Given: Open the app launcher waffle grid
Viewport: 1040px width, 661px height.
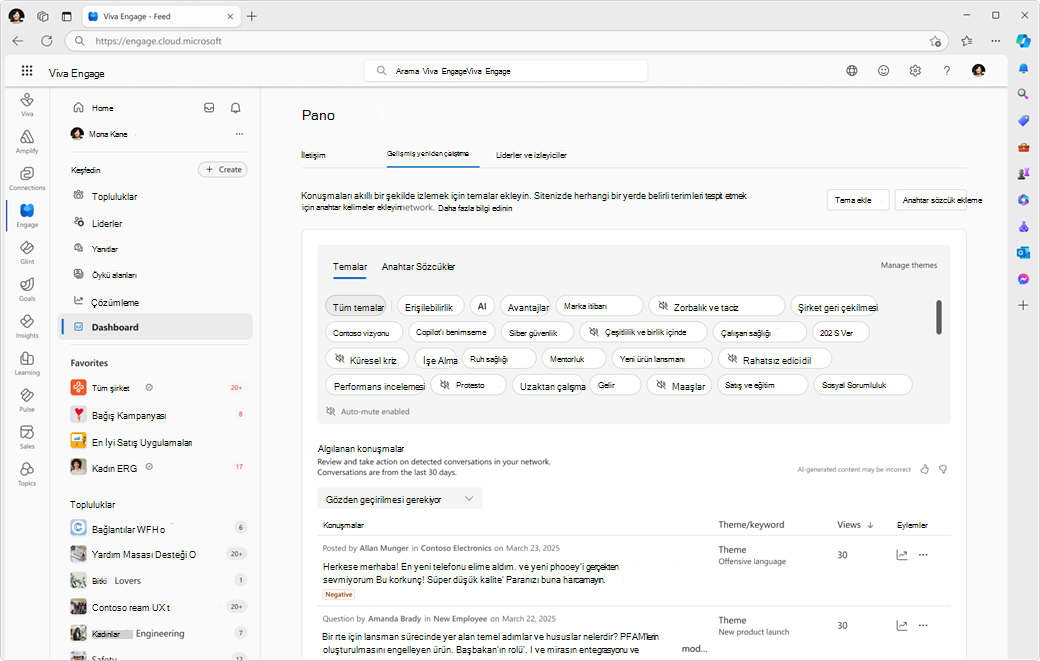Looking at the screenshot, I should click(27, 71).
